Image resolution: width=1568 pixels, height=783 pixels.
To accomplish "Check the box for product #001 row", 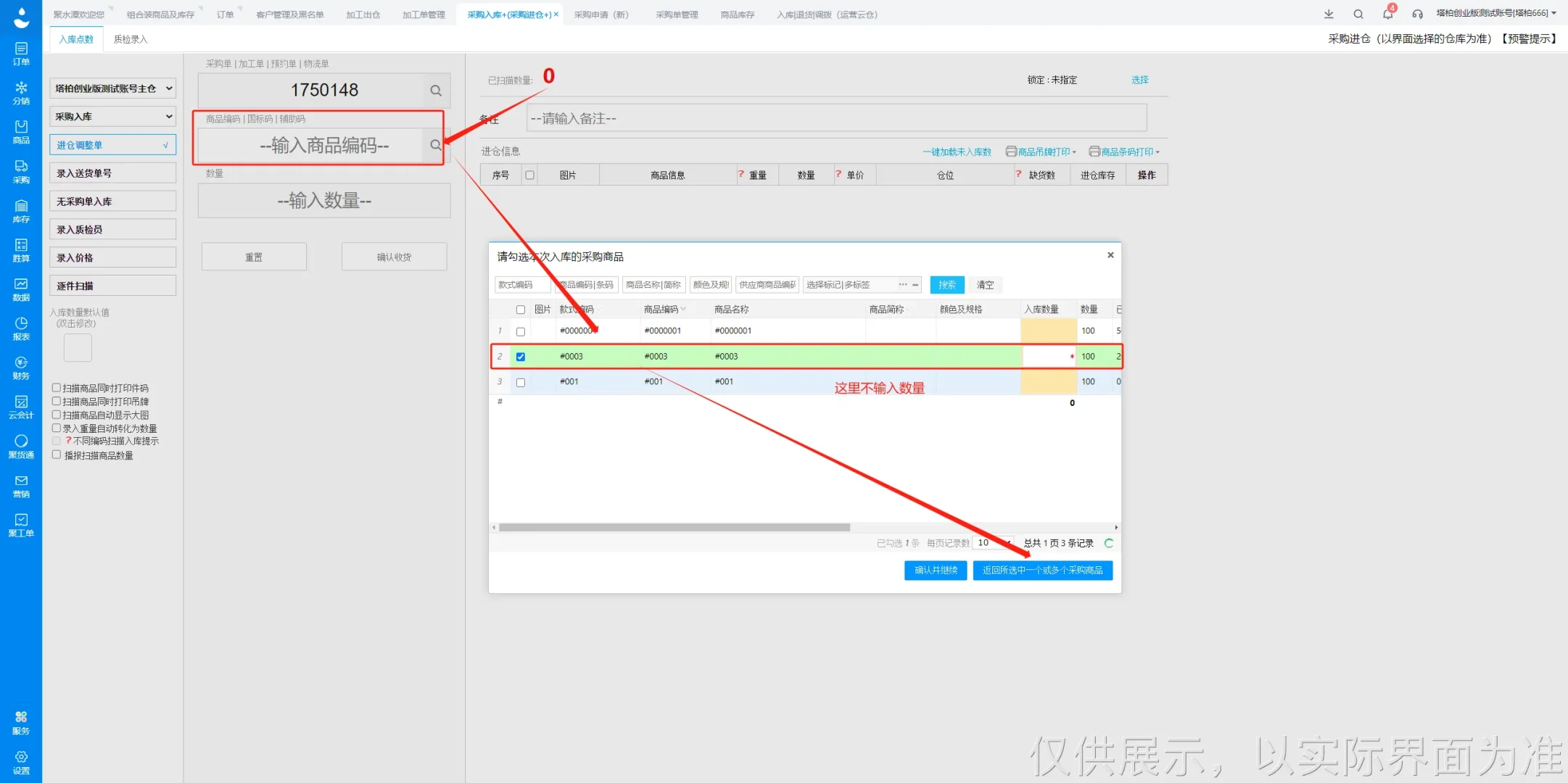I will (x=520, y=382).
